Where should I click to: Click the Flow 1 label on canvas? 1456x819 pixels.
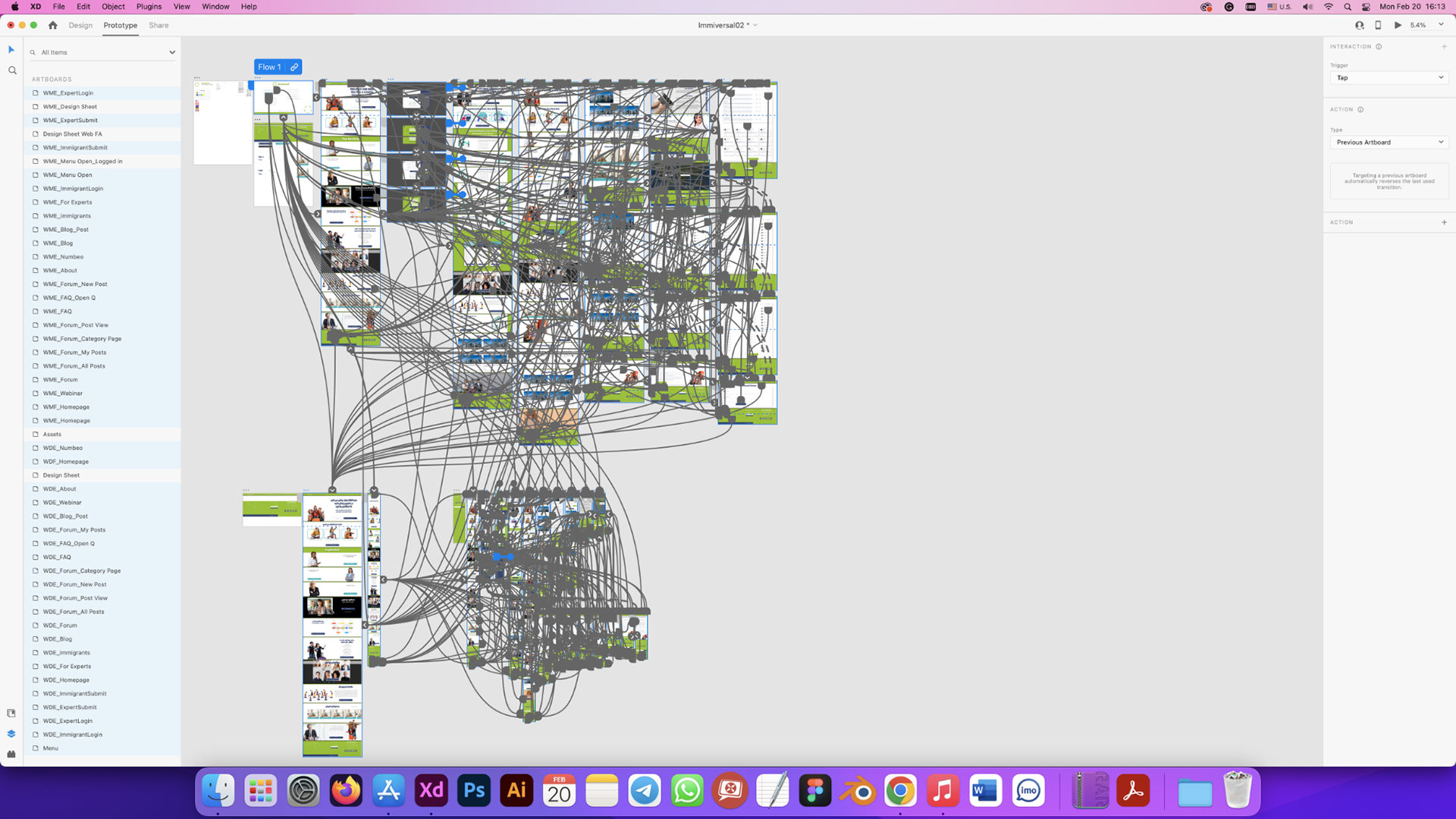pyautogui.click(x=269, y=67)
